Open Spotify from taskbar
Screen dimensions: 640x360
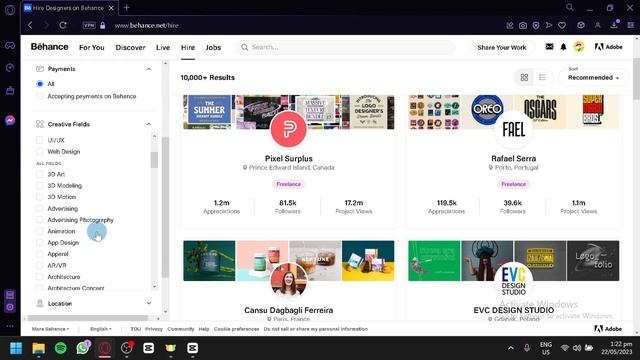point(61,348)
